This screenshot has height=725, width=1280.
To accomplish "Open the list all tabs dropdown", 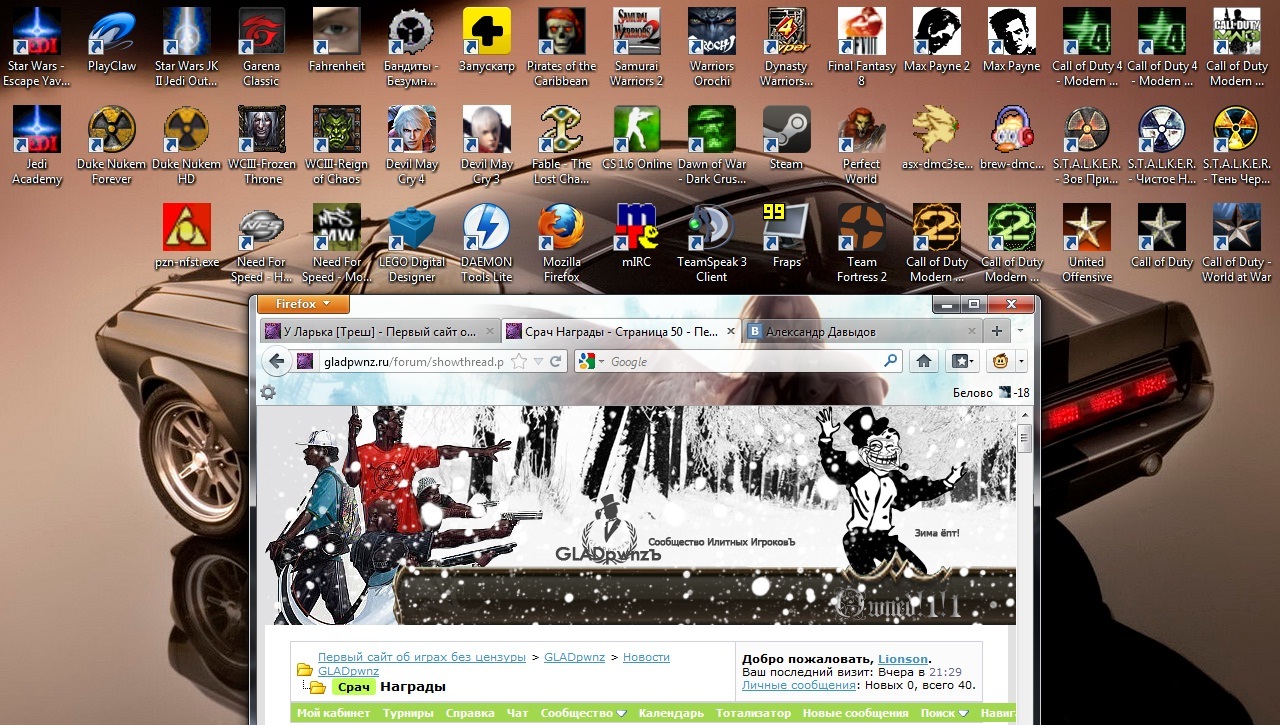I will [x=1020, y=331].
